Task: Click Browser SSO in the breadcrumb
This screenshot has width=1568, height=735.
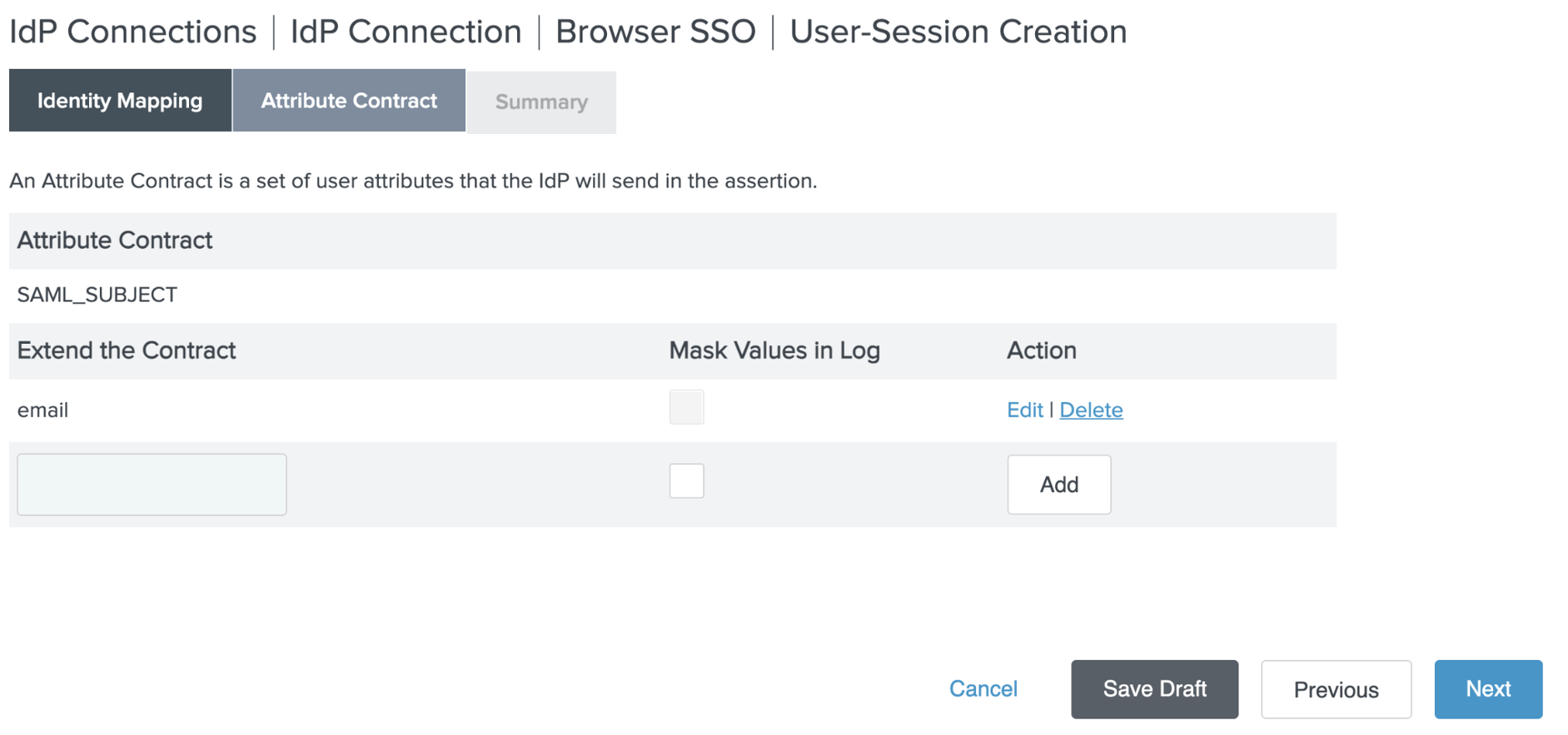Action: point(655,32)
